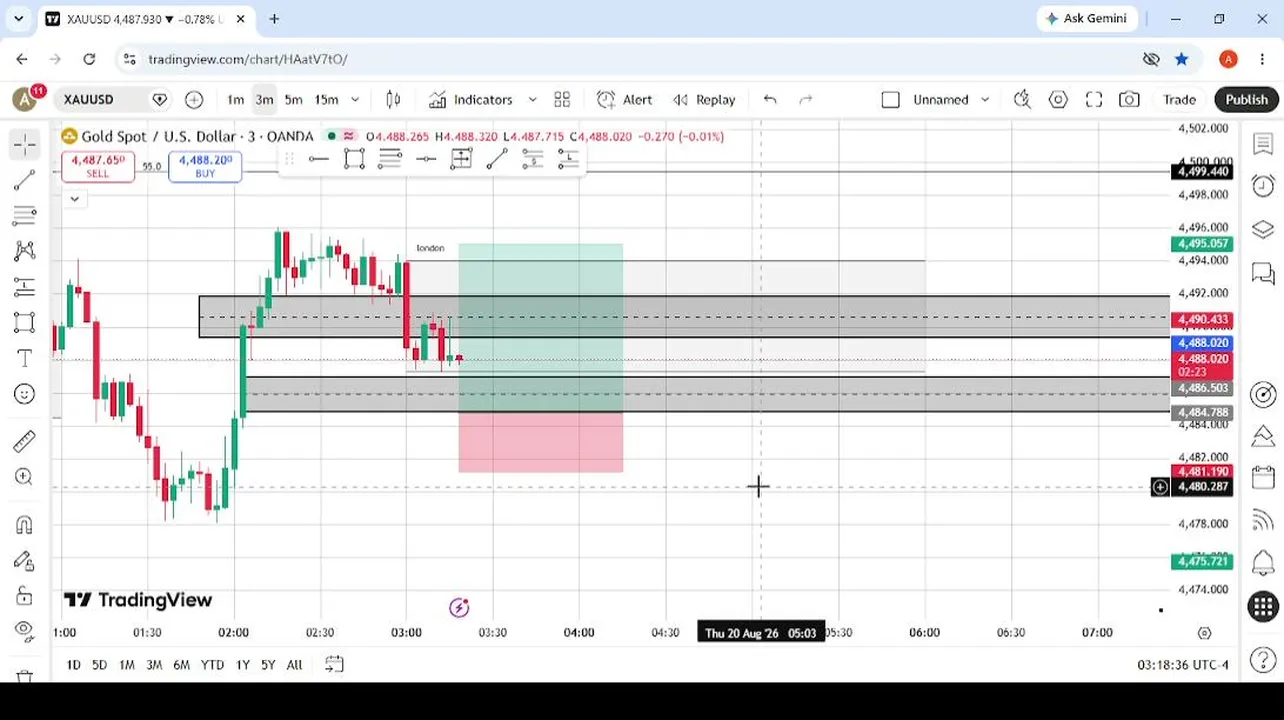The height and width of the screenshot is (720, 1284).
Task: Start bar Replay mode
Action: coord(705,99)
